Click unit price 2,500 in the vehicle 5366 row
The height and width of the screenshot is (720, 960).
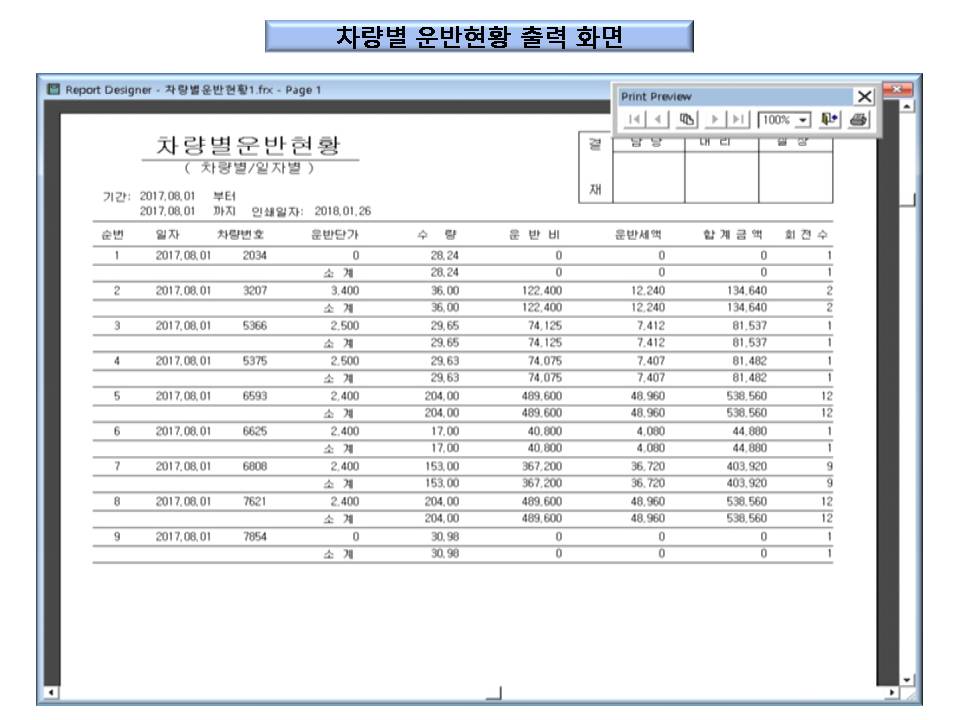click(x=345, y=326)
